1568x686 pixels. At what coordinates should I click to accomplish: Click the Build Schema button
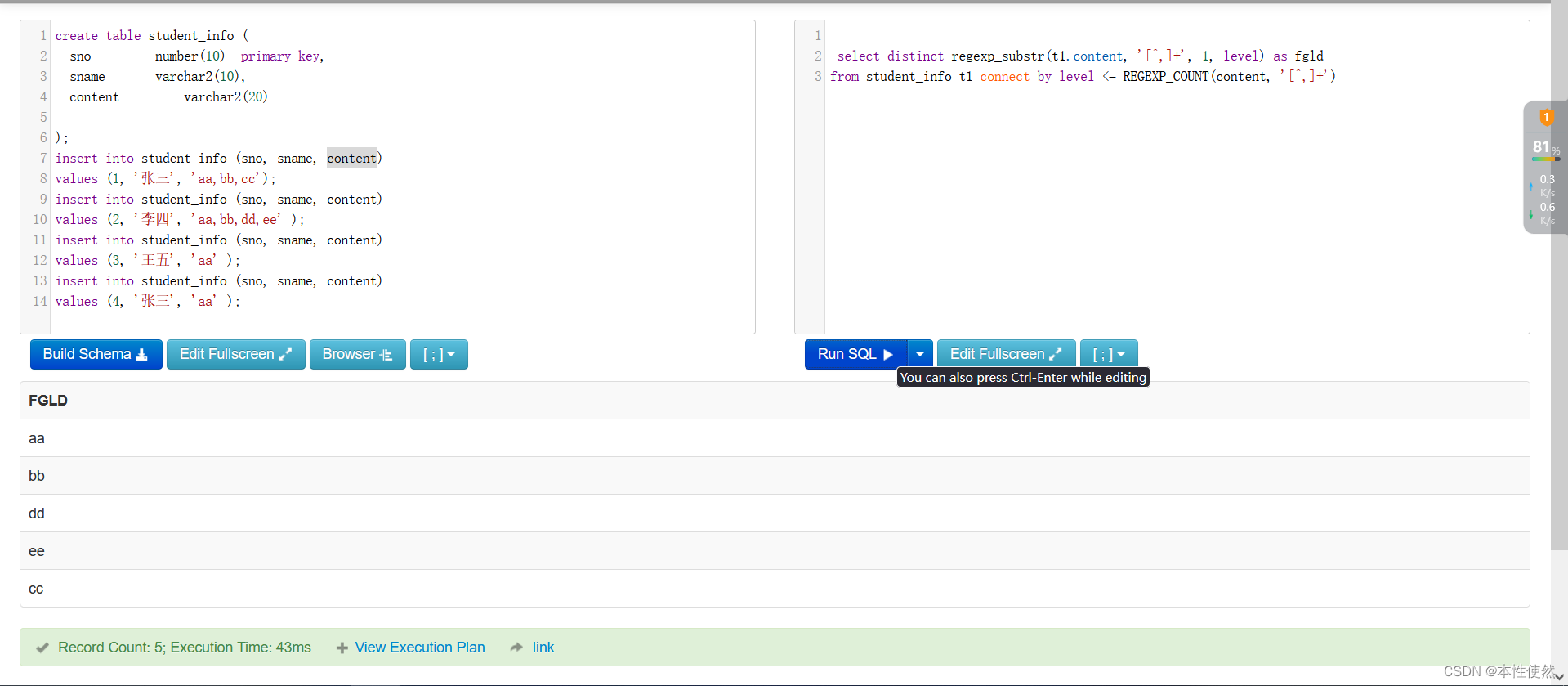[96, 354]
